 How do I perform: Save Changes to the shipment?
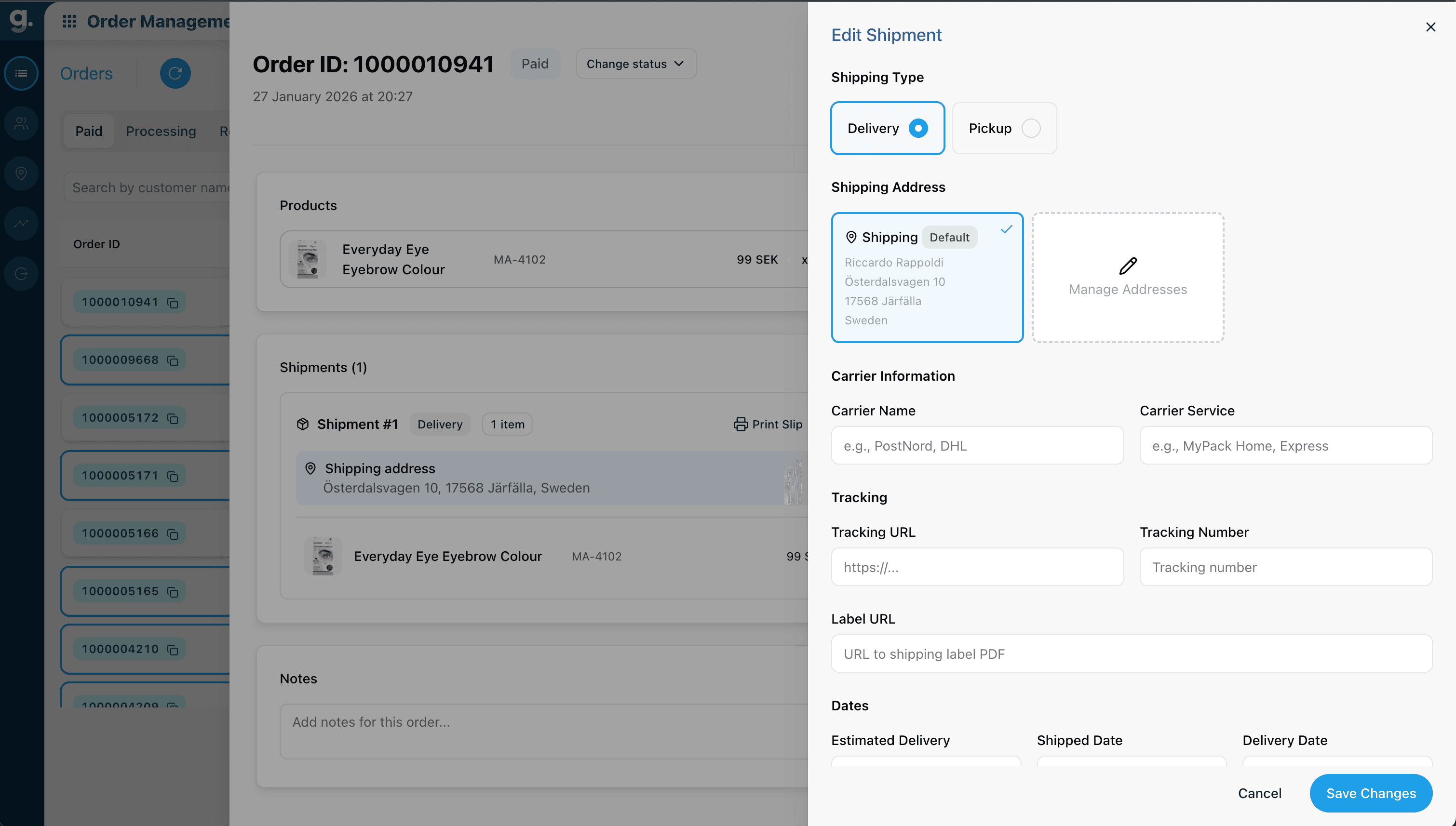click(x=1371, y=793)
